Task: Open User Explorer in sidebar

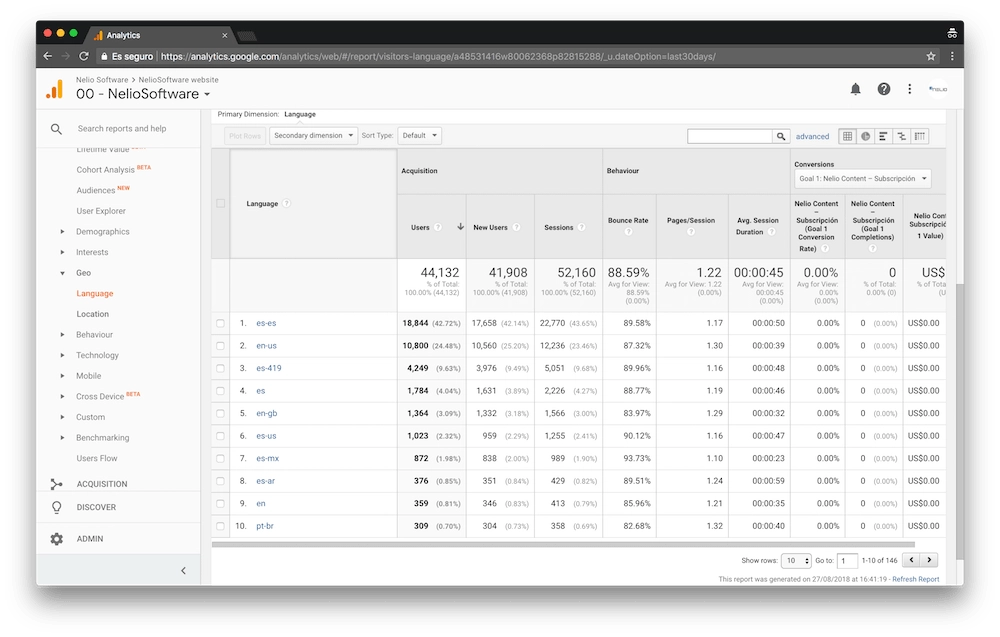Action: click(101, 211)
